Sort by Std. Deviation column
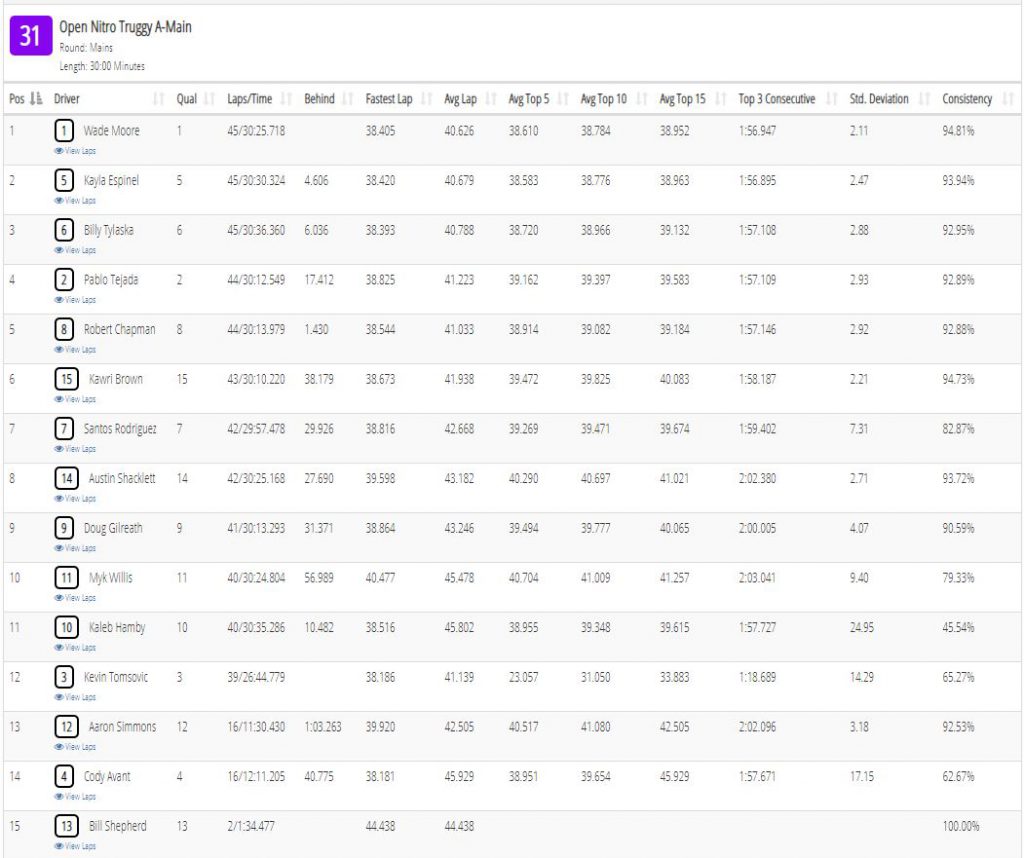The height and width of the screenshot is (858, 1024). (878, 99)
